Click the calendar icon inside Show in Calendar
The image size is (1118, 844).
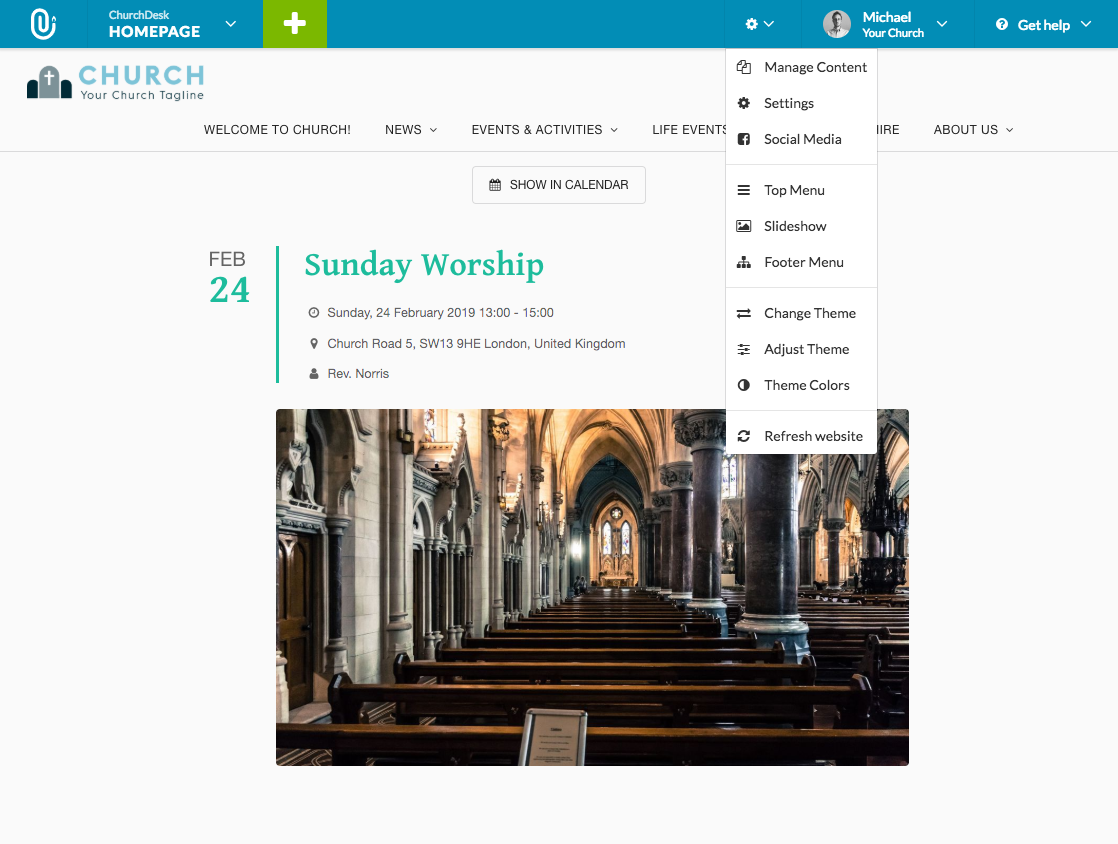click(494, 184)
